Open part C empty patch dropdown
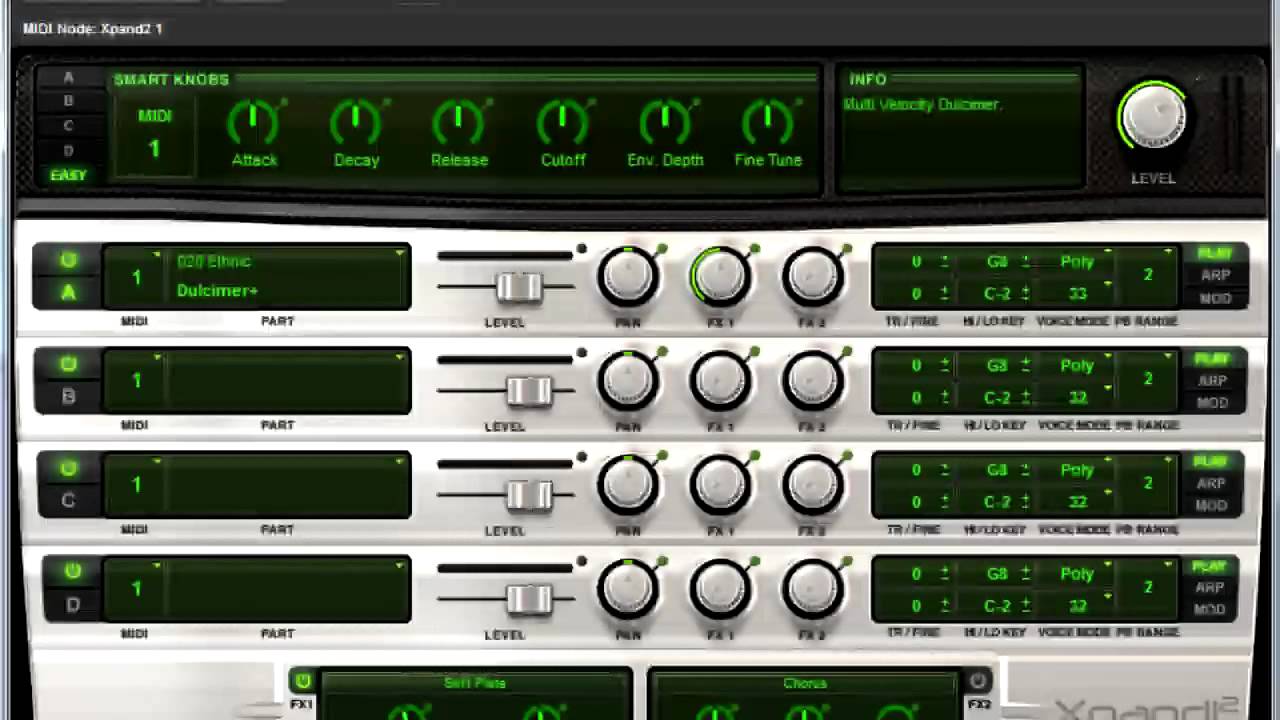The height and width of the screenshot is (720, 1280). 290,485
